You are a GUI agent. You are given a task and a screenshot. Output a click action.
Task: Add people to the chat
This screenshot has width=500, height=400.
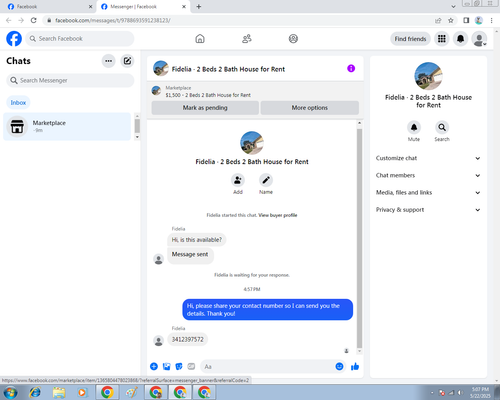[238, 180]
